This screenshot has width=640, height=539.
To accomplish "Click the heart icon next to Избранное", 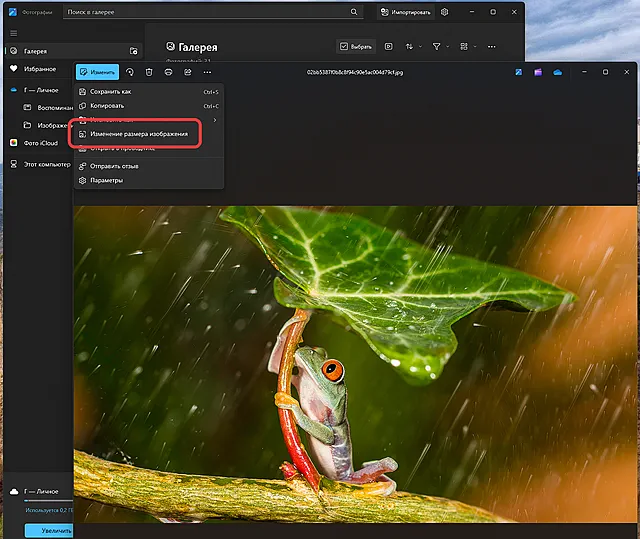I will pyautogui.click(x=14, y=69).
